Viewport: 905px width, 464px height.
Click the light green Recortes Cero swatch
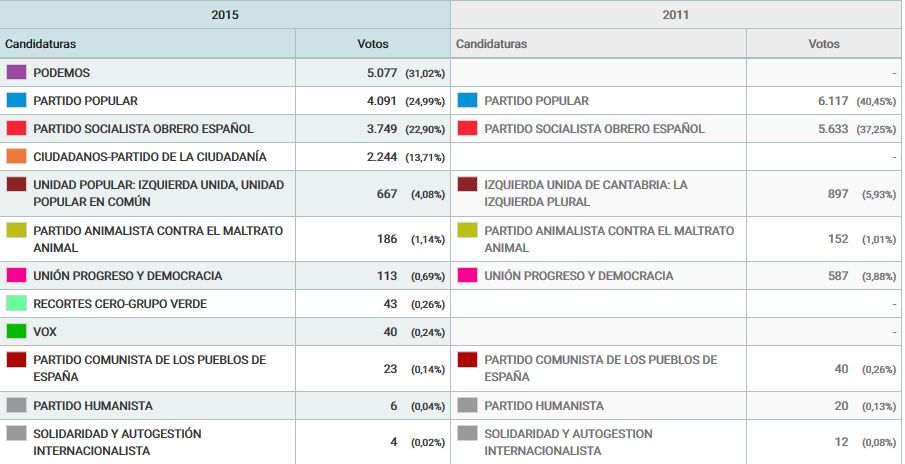(16, 304)
